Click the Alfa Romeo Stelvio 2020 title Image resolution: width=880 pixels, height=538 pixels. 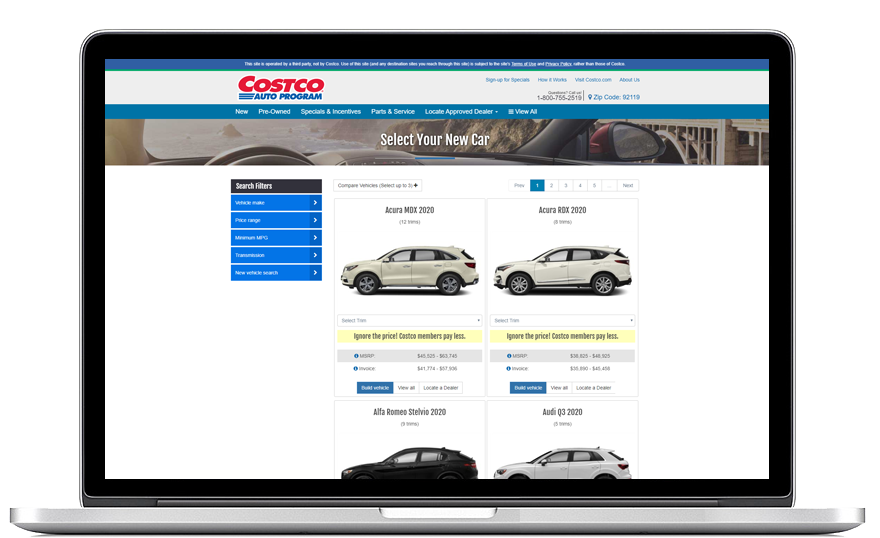click(x=410, y=412)
